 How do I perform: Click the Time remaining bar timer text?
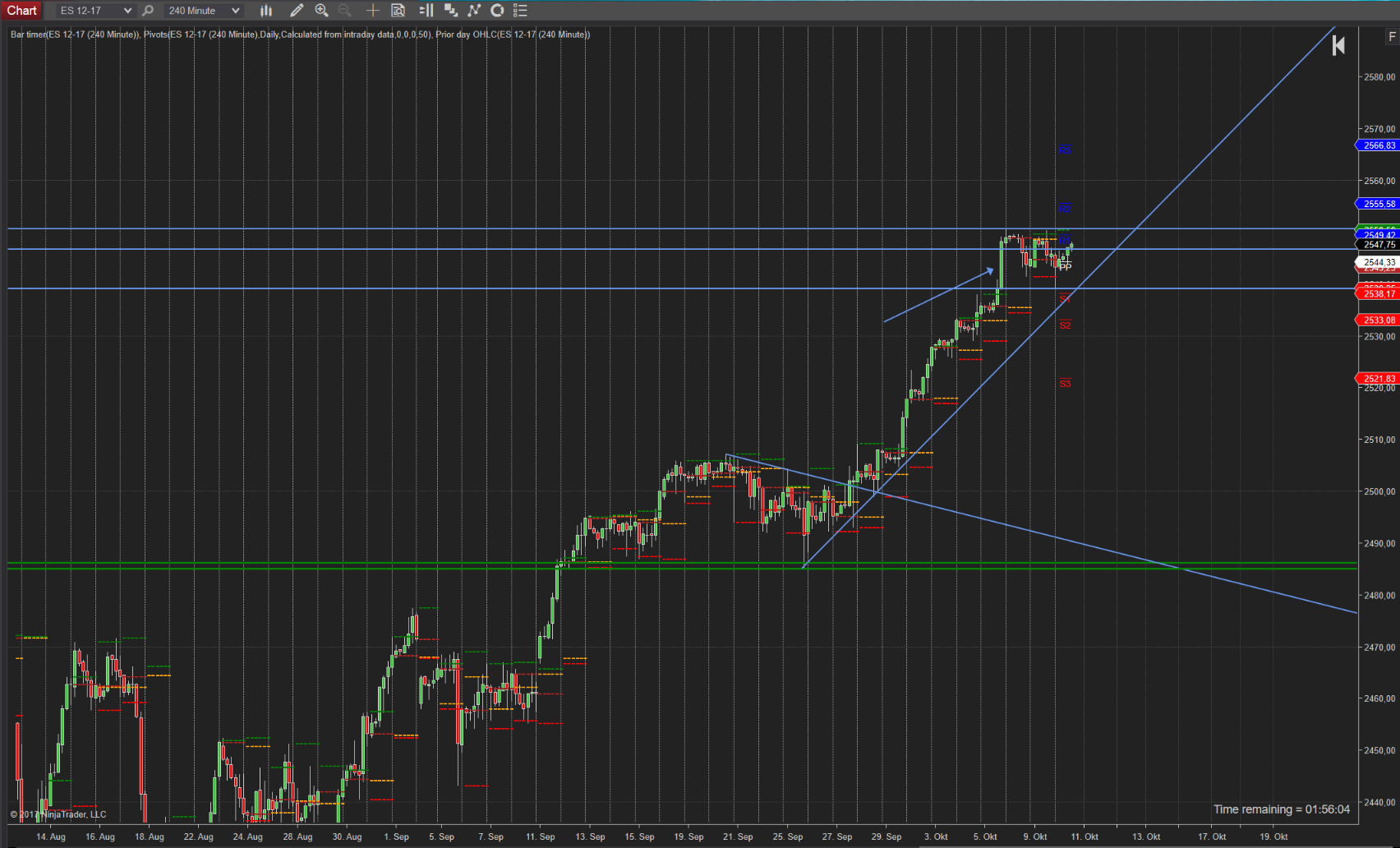(x=1282, y=809)
